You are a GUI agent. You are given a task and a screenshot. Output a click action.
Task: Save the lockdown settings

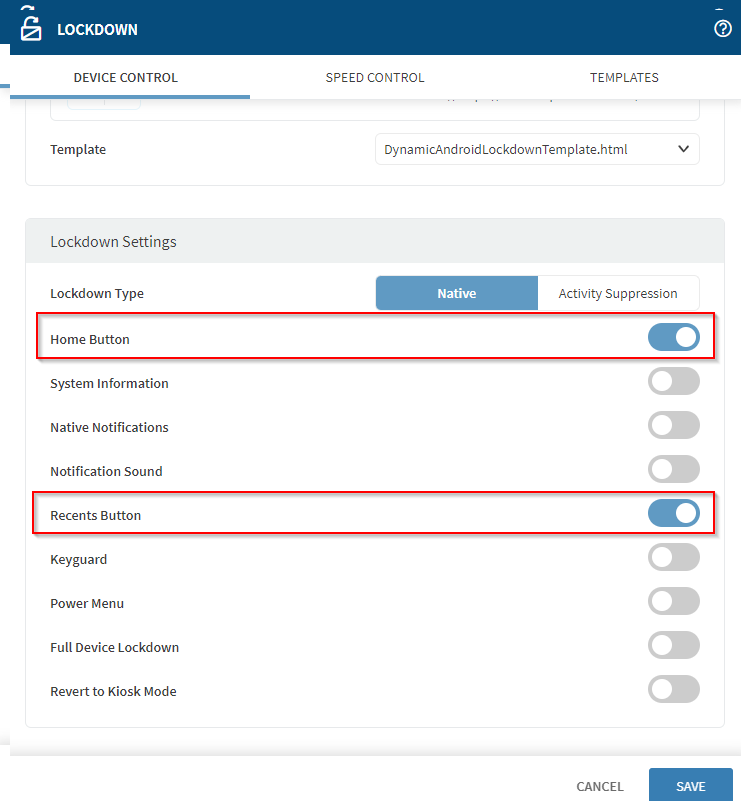click(690, 786)
